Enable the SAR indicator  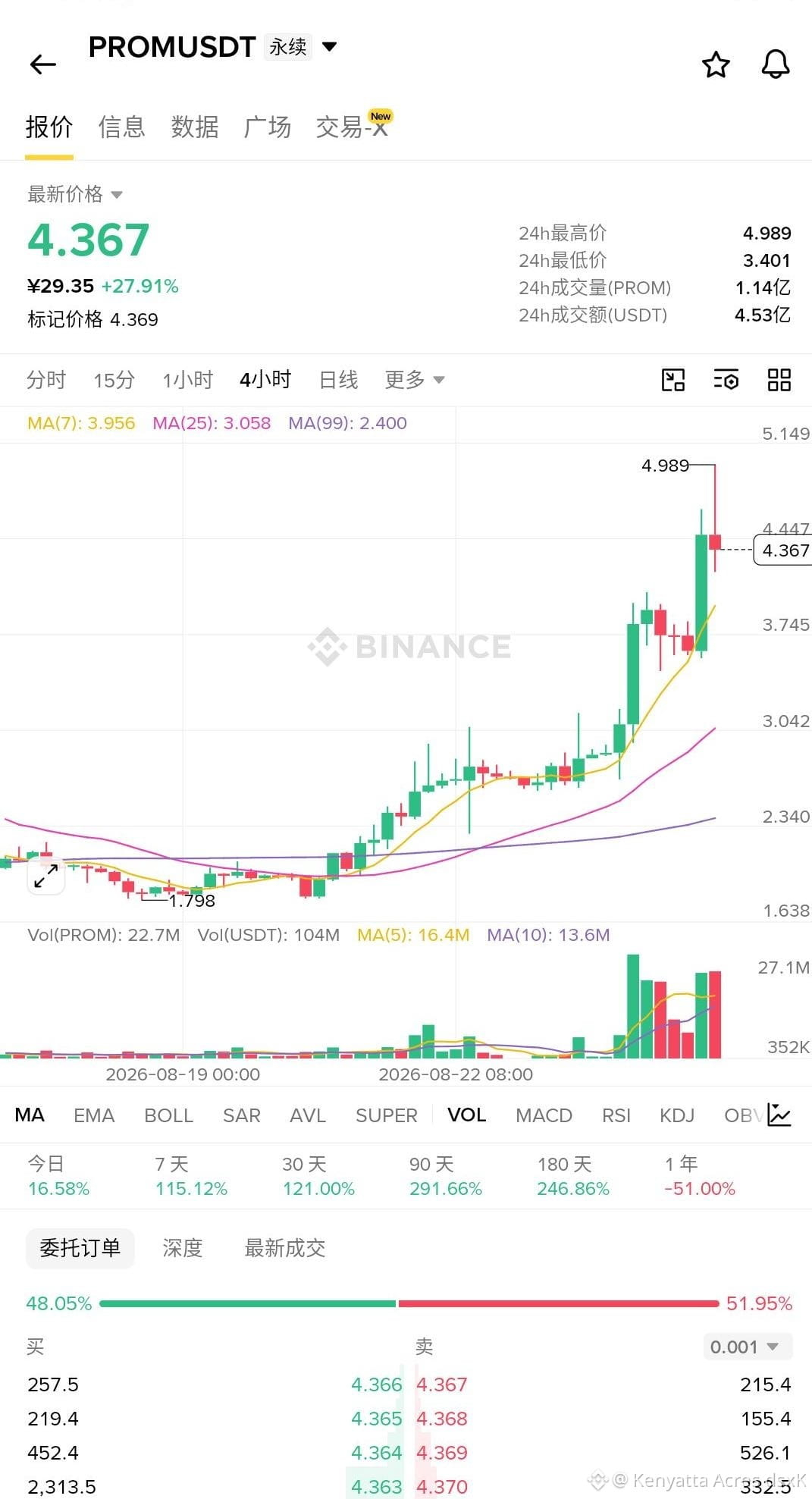coord(242,1115)
